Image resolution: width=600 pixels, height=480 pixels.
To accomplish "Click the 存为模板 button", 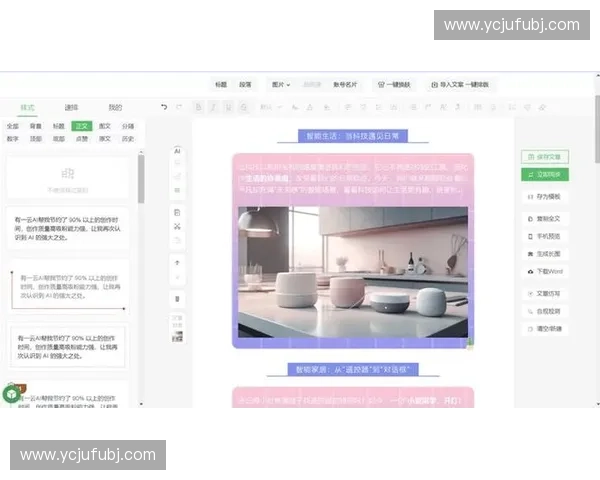I will pos(545,197).
